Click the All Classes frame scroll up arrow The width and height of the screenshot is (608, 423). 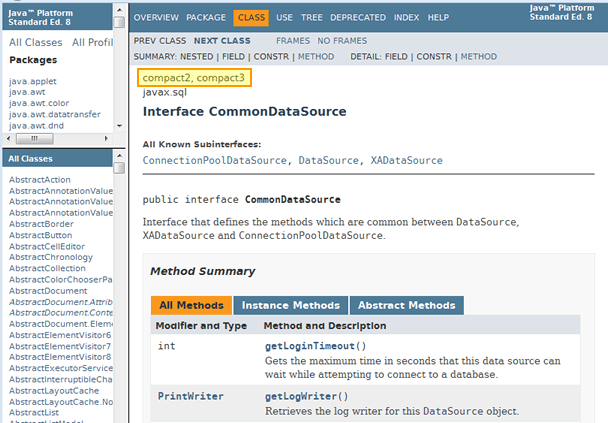(x=119, y=155)
